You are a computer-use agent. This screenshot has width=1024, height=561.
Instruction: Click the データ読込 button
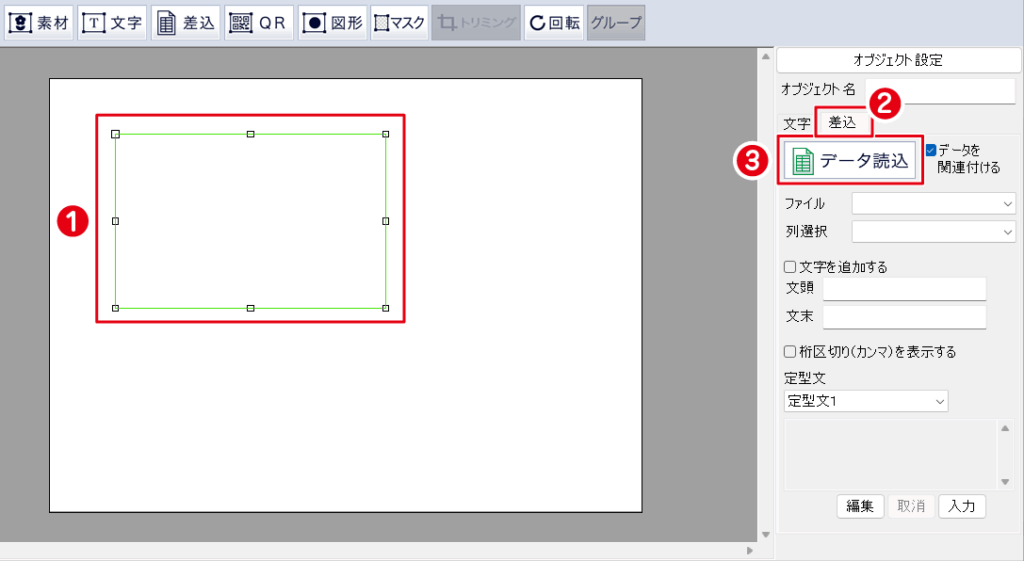point(850,161)
